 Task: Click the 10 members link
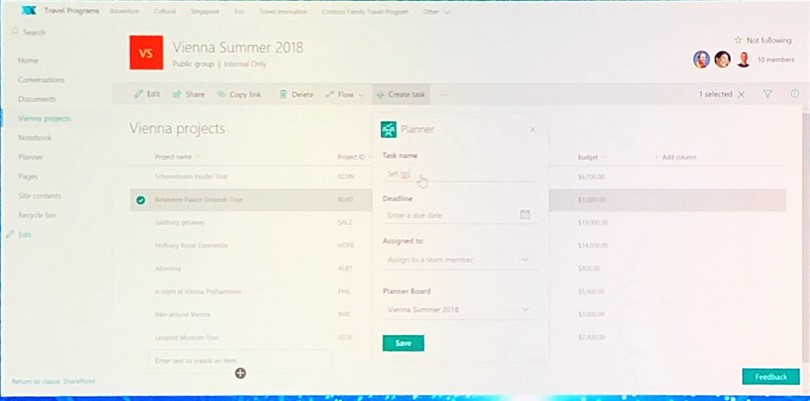pyautogui.click(x=775, y=60)
